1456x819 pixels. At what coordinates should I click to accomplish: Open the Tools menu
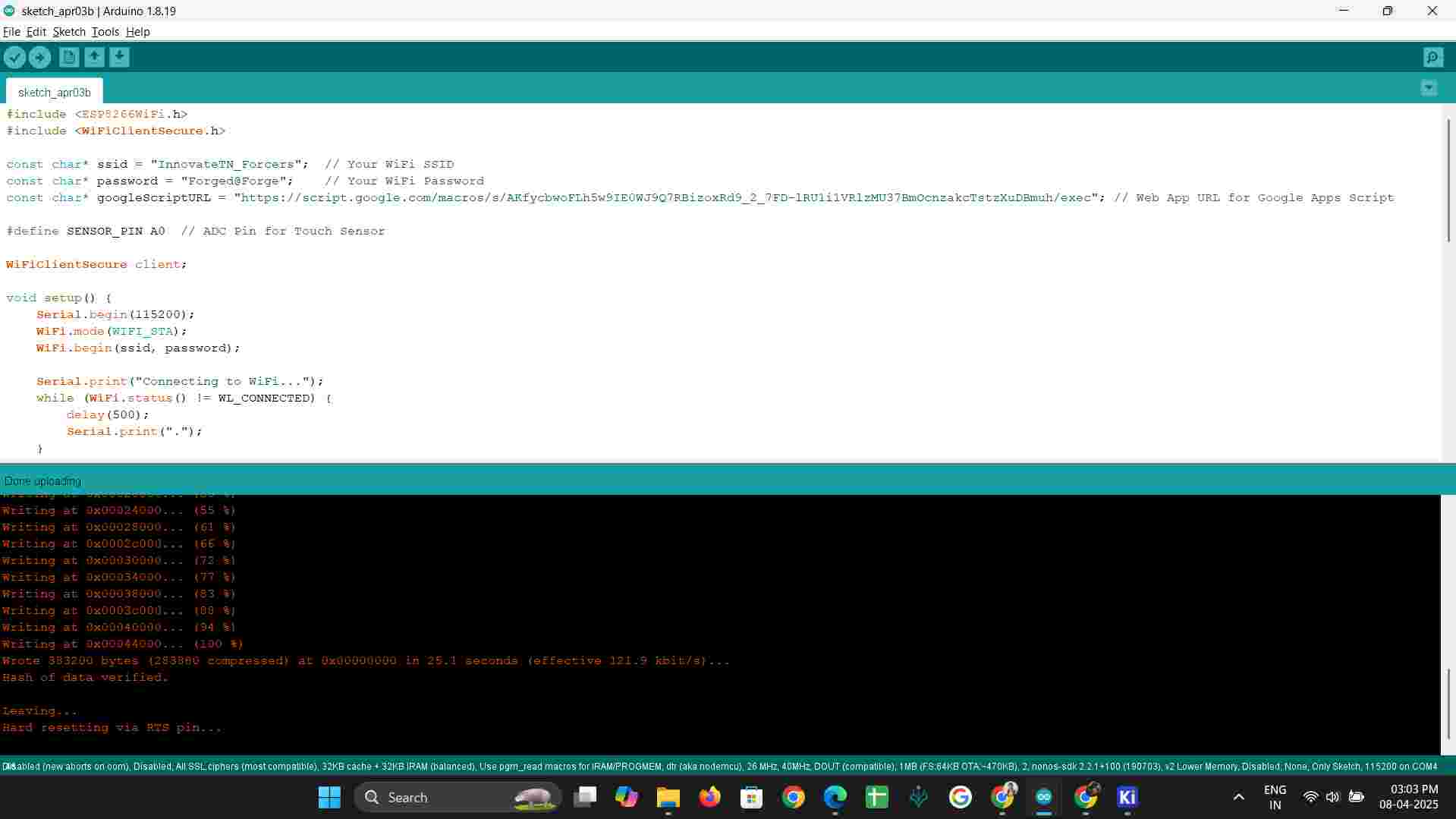105,32
